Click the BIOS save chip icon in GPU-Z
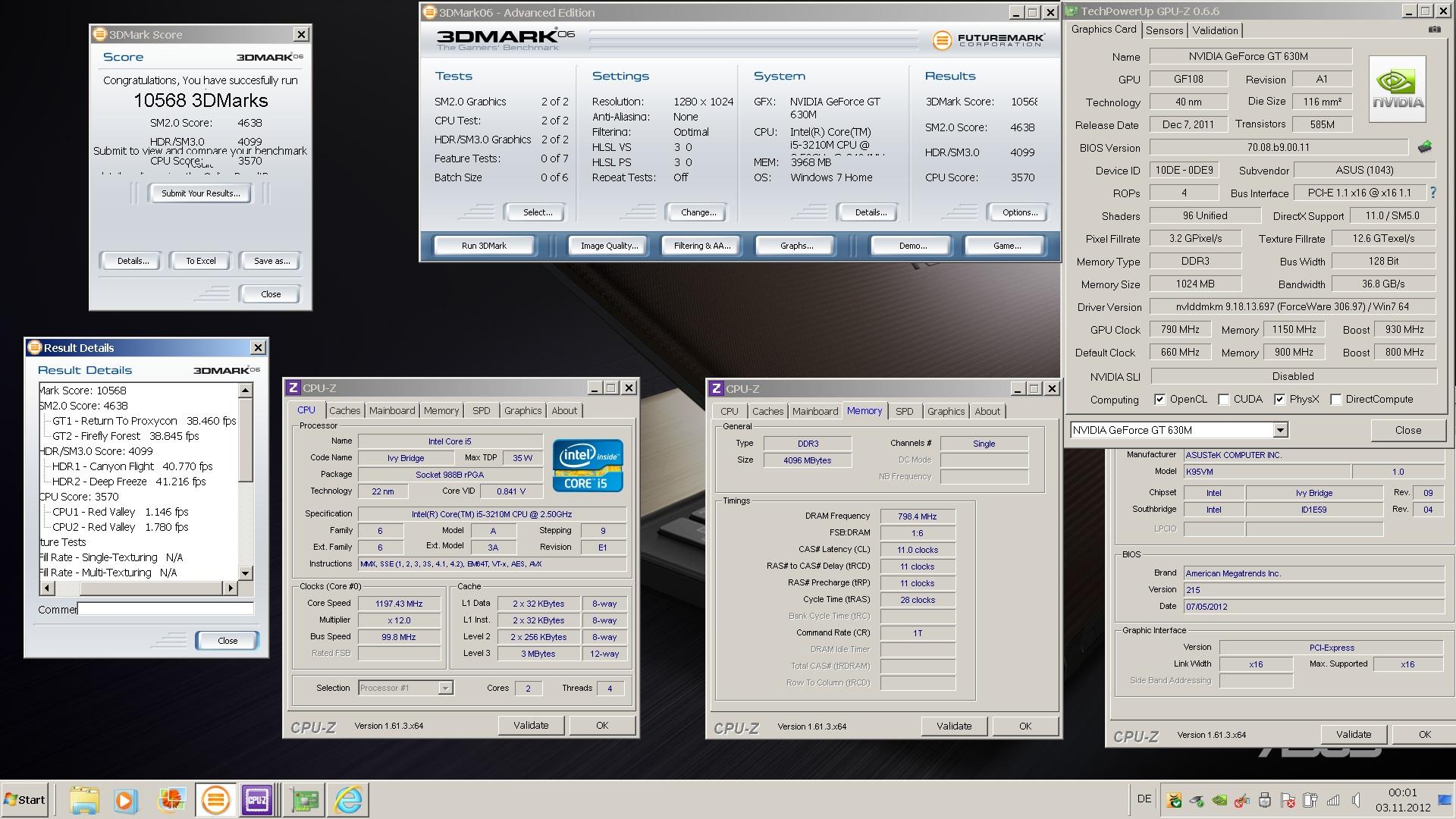1456x819 pixels. click(x=1425, y=147)
